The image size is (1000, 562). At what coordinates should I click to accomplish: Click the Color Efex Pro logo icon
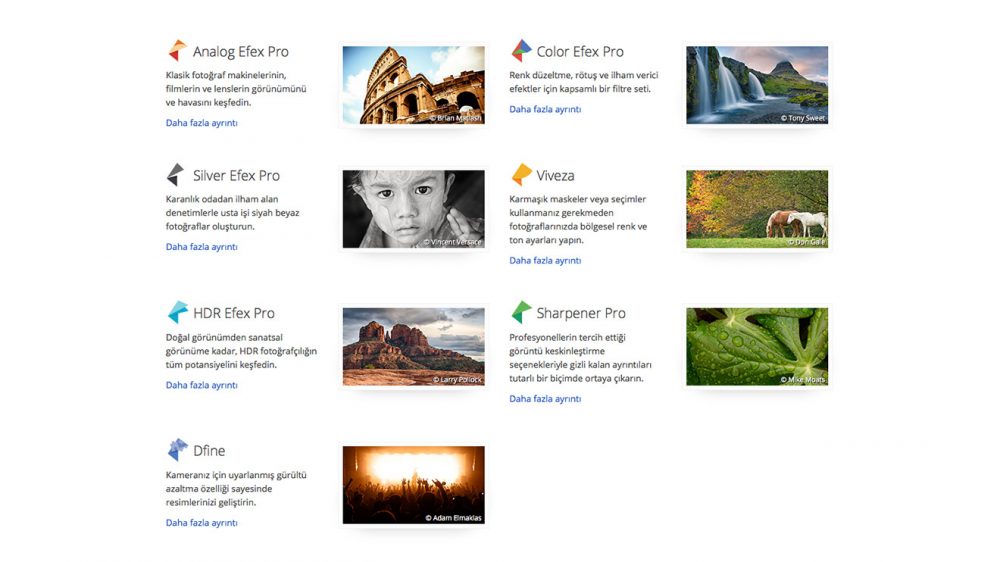(521, 51)
